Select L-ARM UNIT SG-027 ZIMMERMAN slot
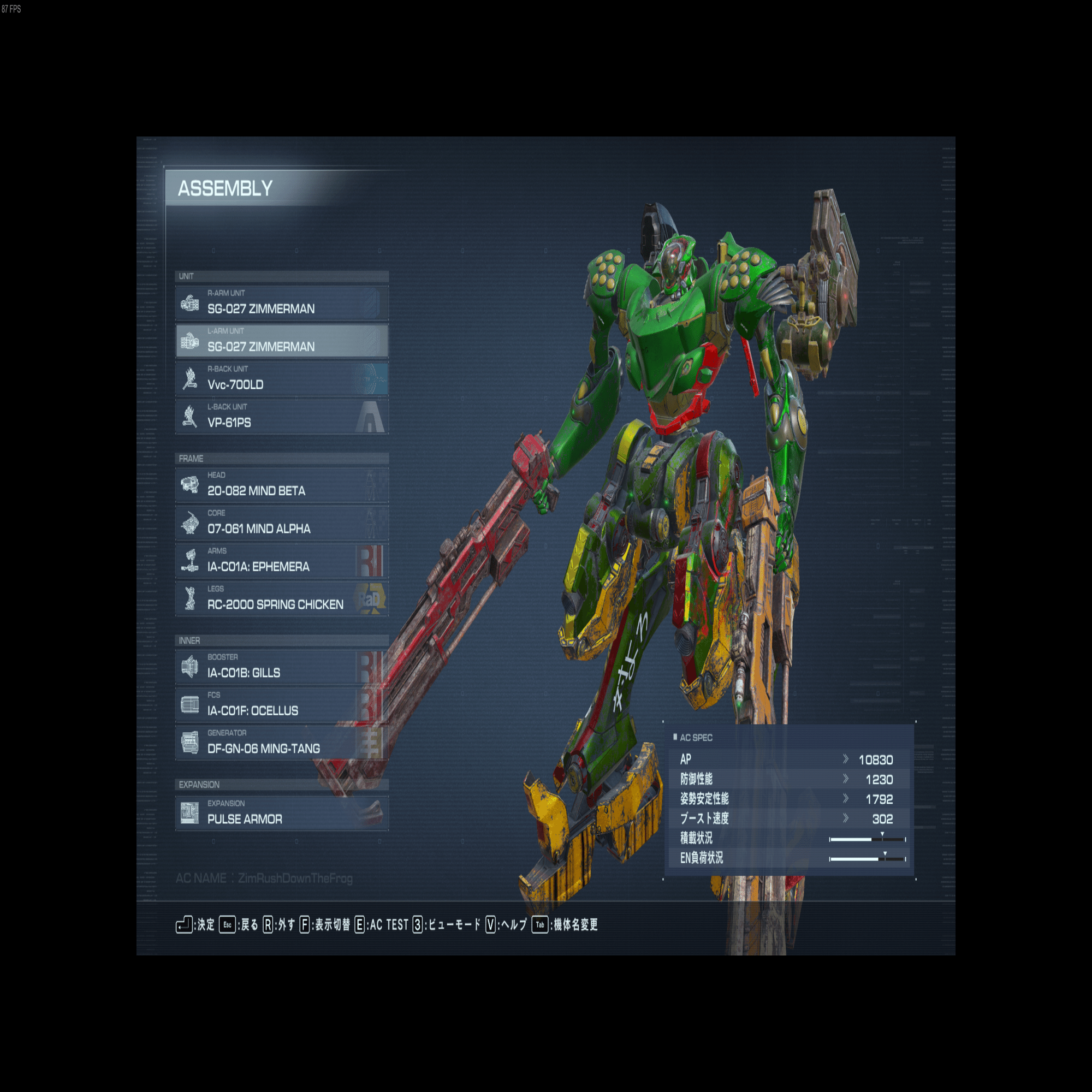1092x1092 pixels. coord(282,341)
